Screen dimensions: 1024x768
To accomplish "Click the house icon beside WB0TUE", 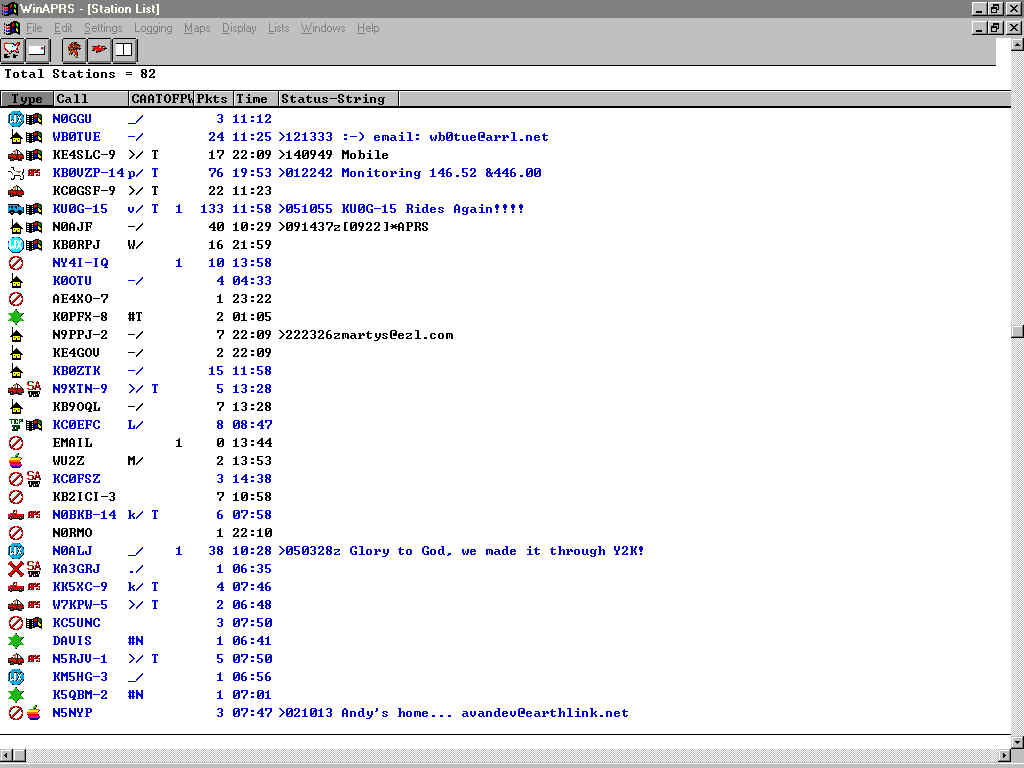I will point(16,137).
